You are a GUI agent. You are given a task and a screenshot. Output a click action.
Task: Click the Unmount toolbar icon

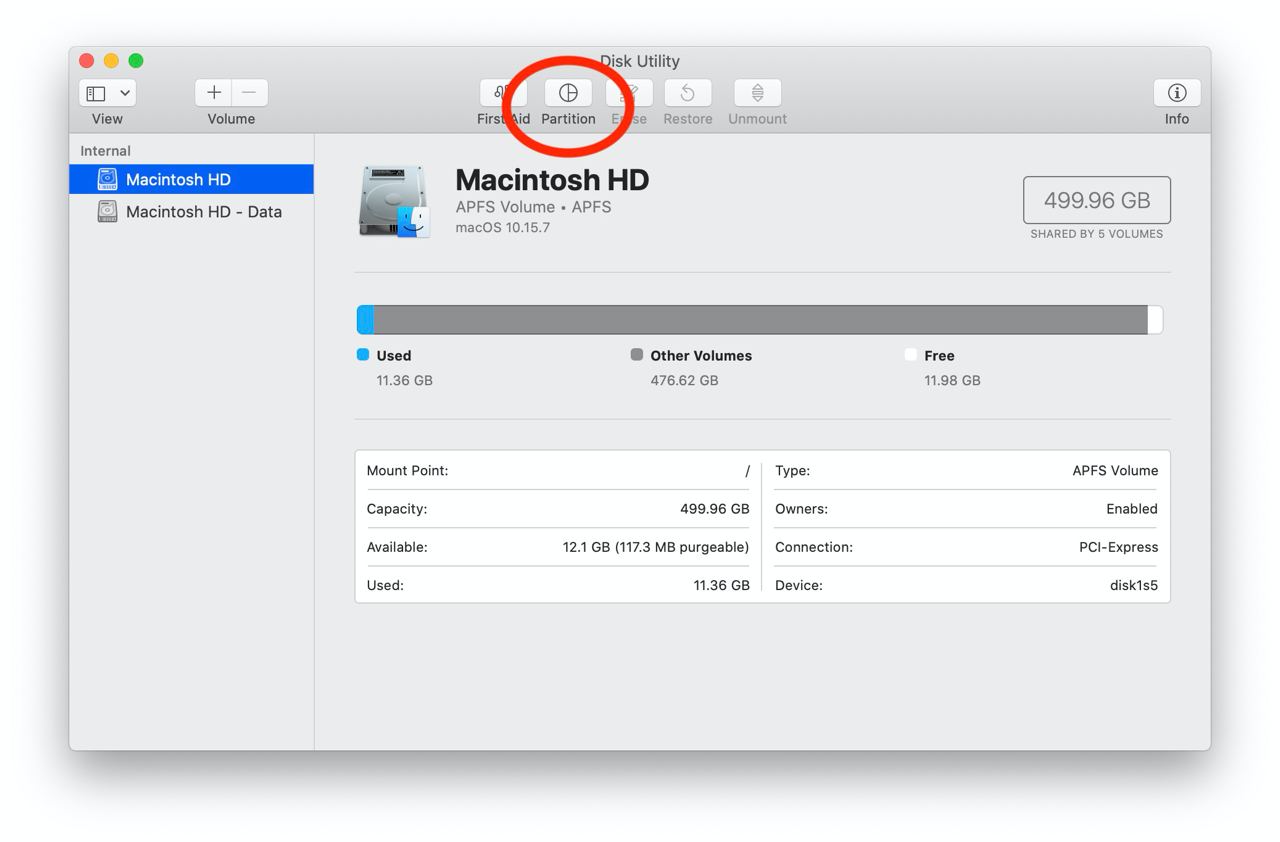757,93
